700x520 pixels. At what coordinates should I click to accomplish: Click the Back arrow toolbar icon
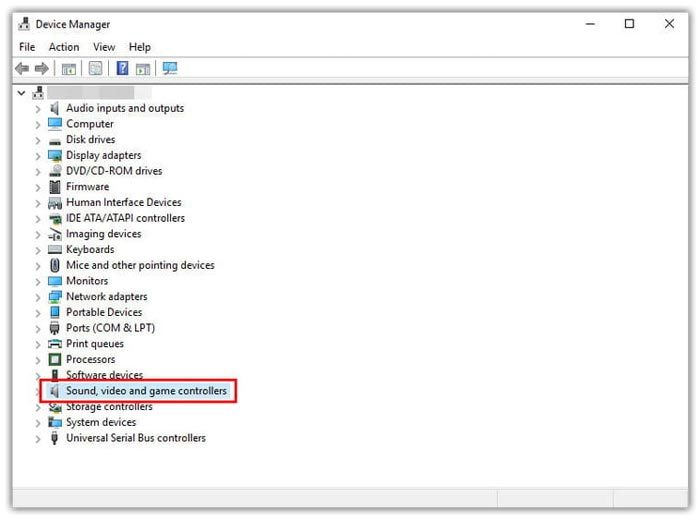point(22,68)
